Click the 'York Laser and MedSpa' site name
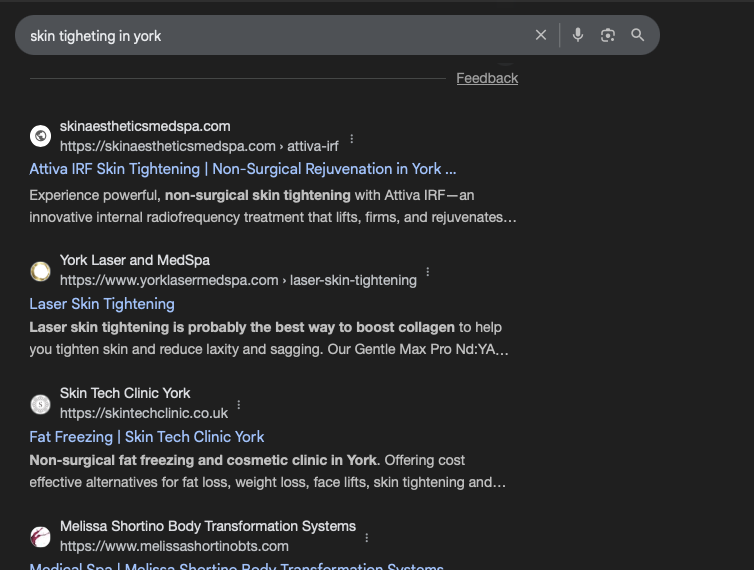This screenshot has height=570, width=754. tap(135, 260)
